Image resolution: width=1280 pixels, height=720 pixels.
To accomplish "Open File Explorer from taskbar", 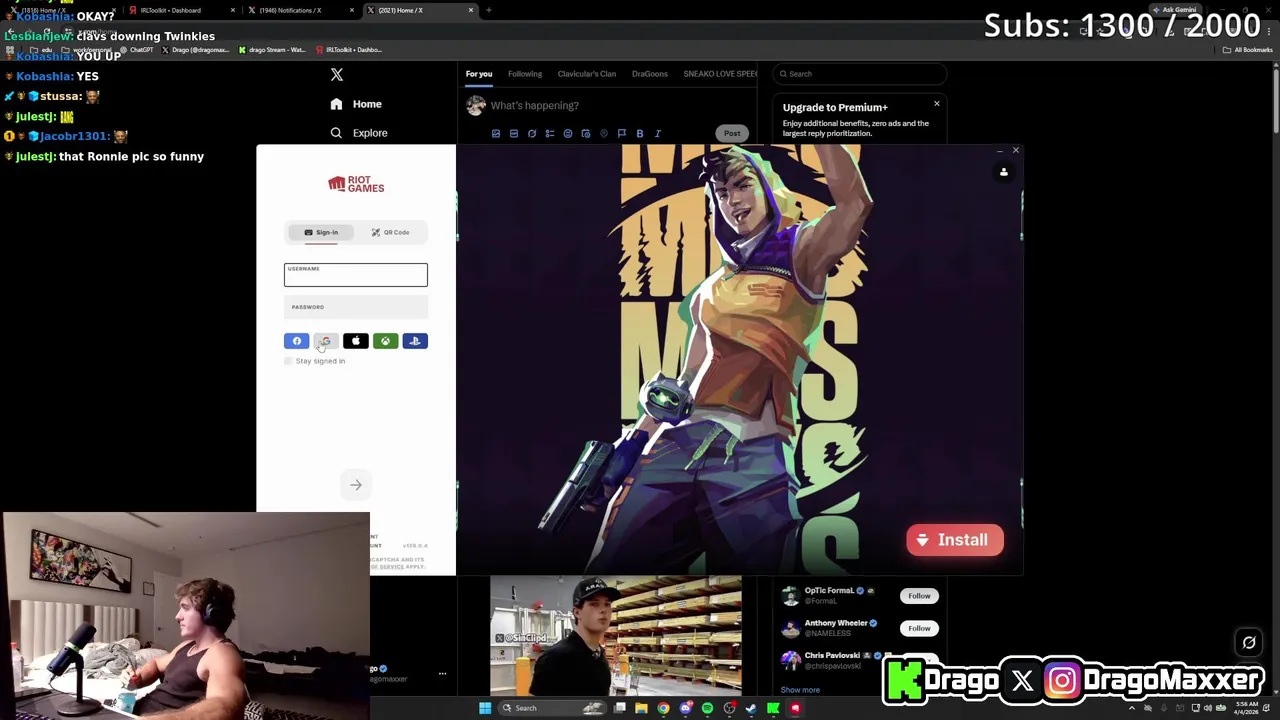I will click(x=641, y=708).
